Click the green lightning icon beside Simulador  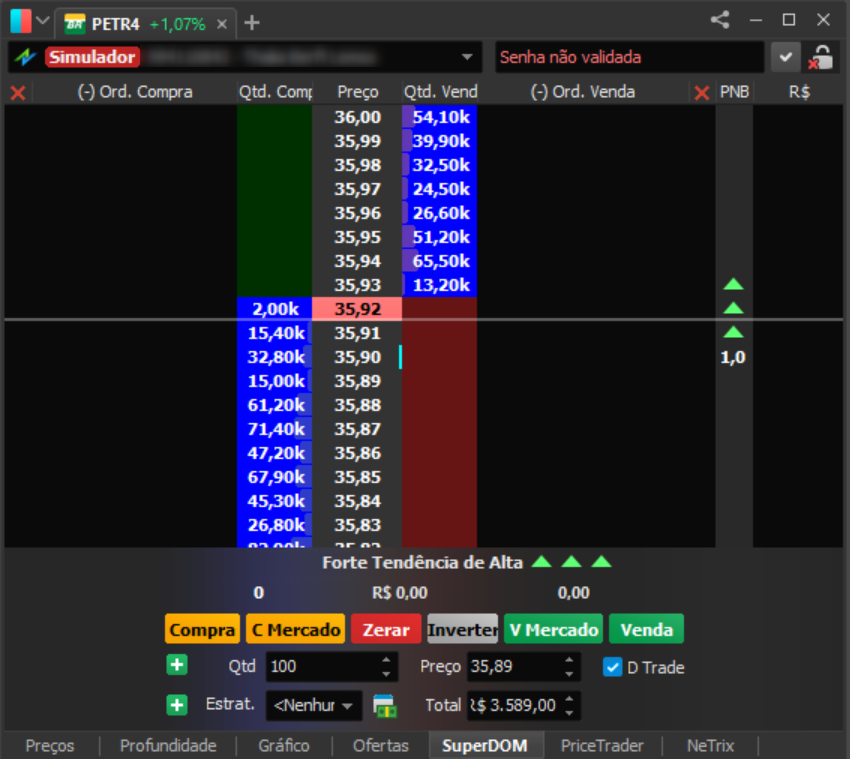click(25, 57)
